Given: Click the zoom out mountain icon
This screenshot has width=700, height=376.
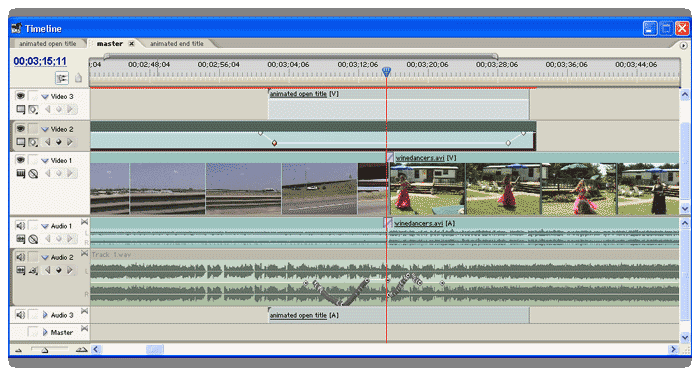Looking at the screenshot, I should pos(18,350).
